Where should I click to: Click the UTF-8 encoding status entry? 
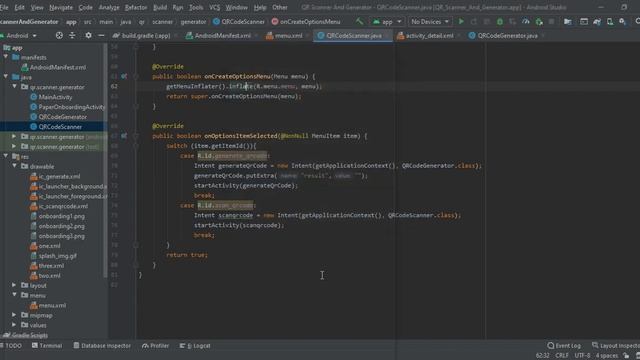tap(582, 356)
